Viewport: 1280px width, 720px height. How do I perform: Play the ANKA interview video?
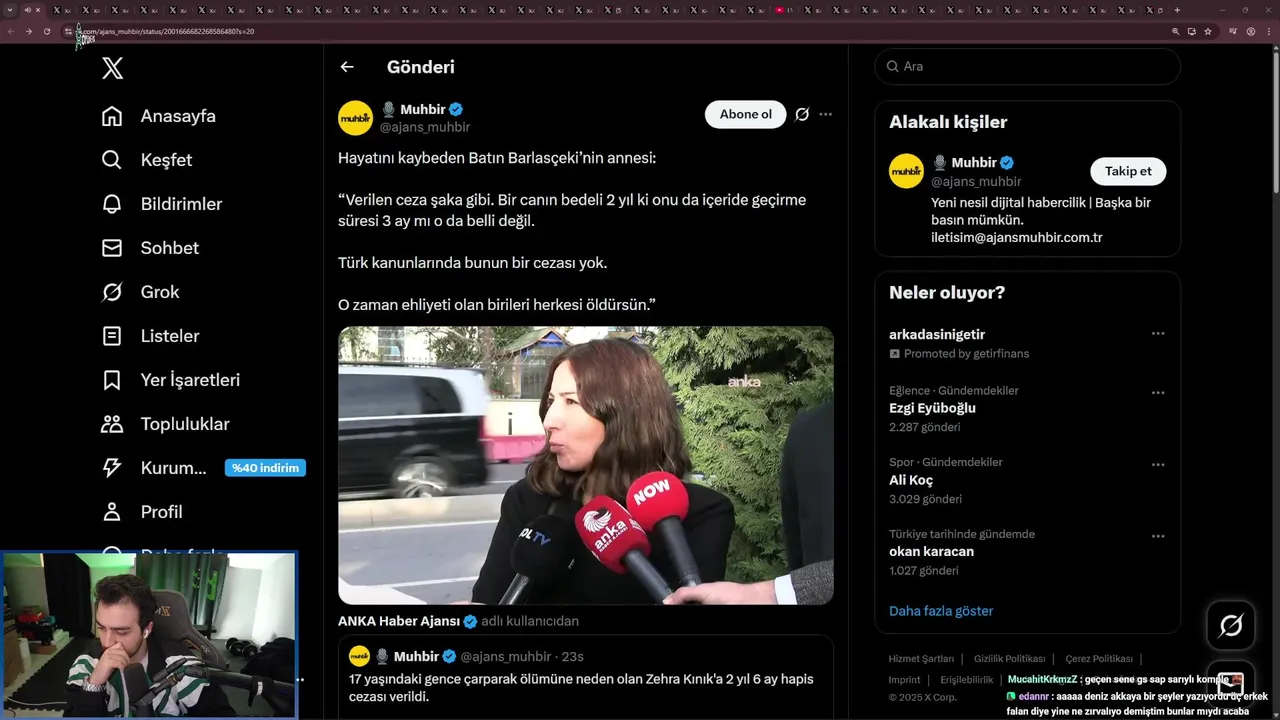pos(585,465)
